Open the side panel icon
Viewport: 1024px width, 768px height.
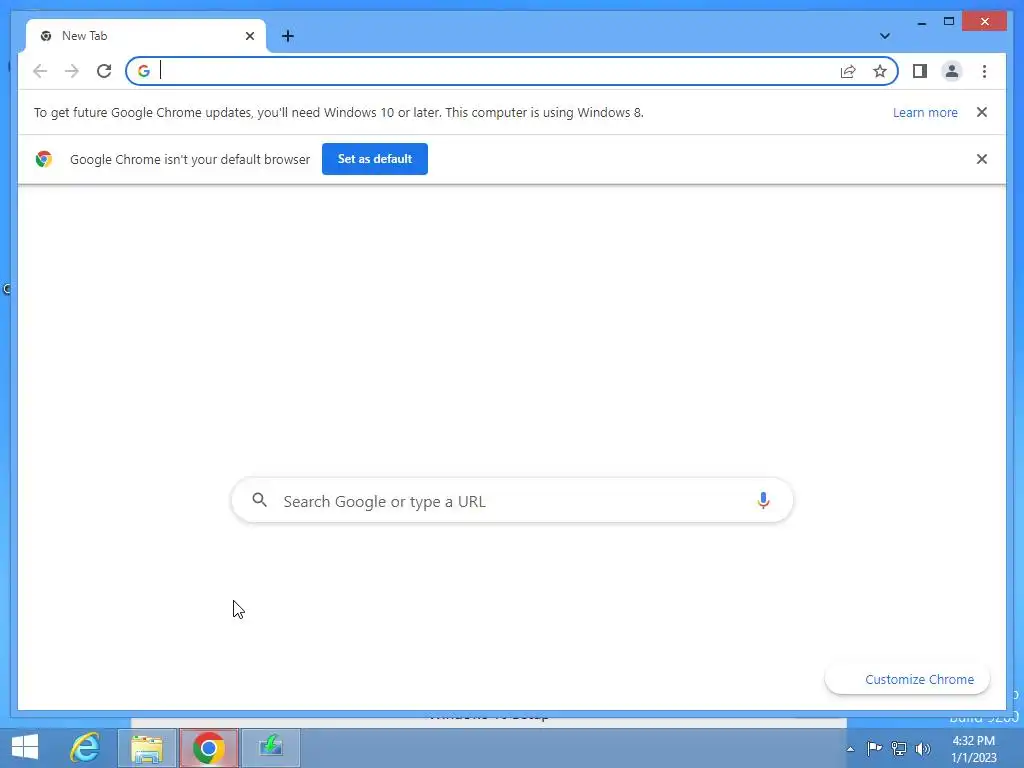point(920,71)
